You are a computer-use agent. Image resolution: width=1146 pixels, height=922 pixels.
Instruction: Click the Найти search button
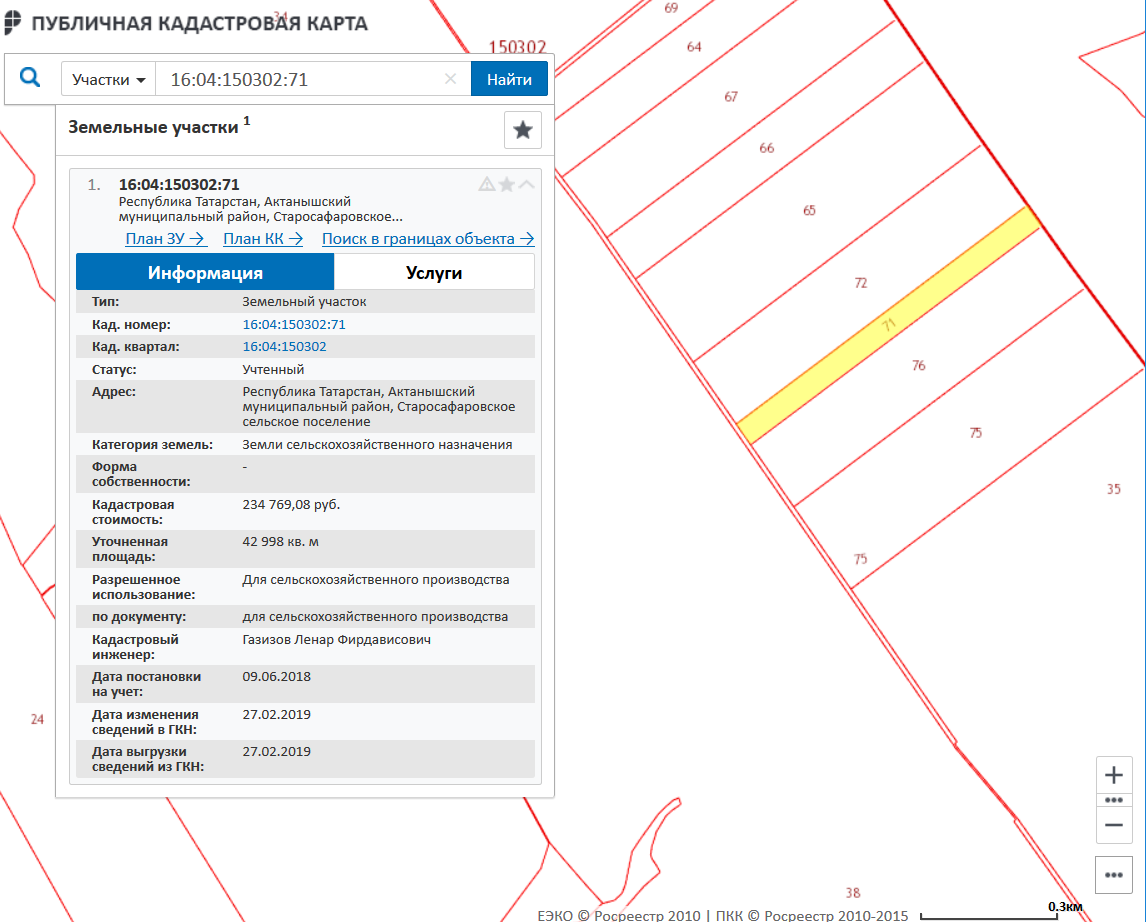pyautogui.click(x=509, y=79)
